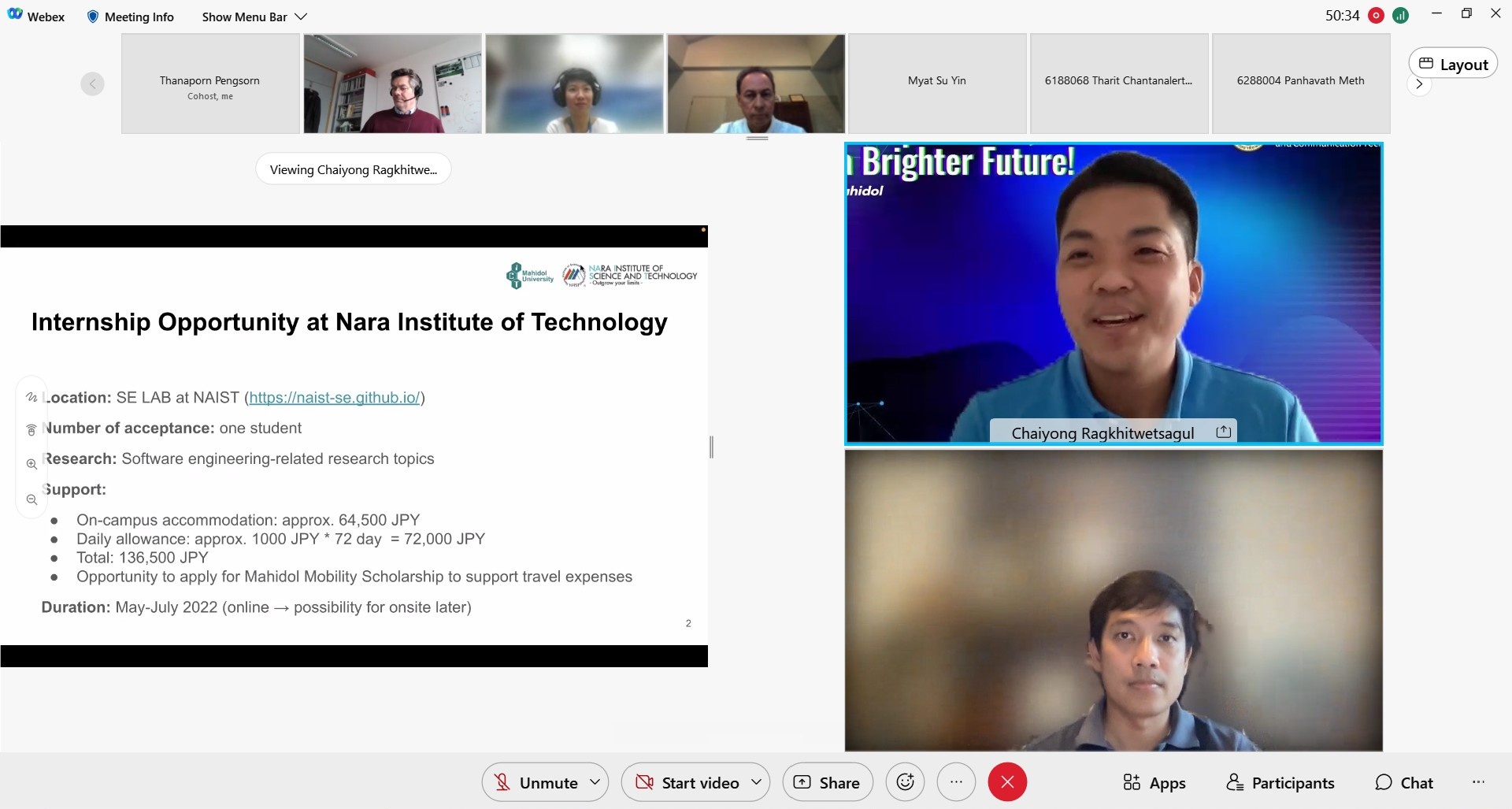Start video camera
The height and width of the screenshot is (809, 1512).
(689, 782)
